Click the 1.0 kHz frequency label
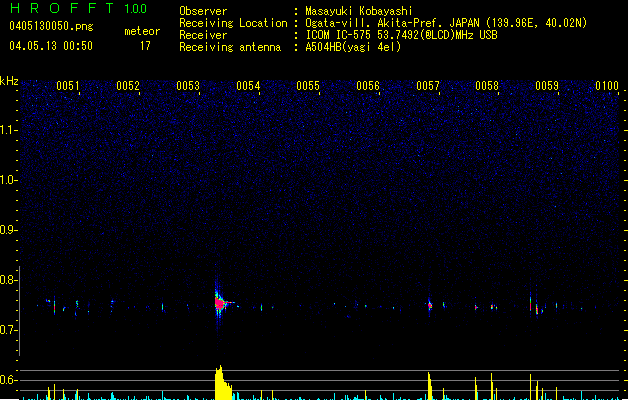This screenshot has width=629, height=400. (7, 180)
